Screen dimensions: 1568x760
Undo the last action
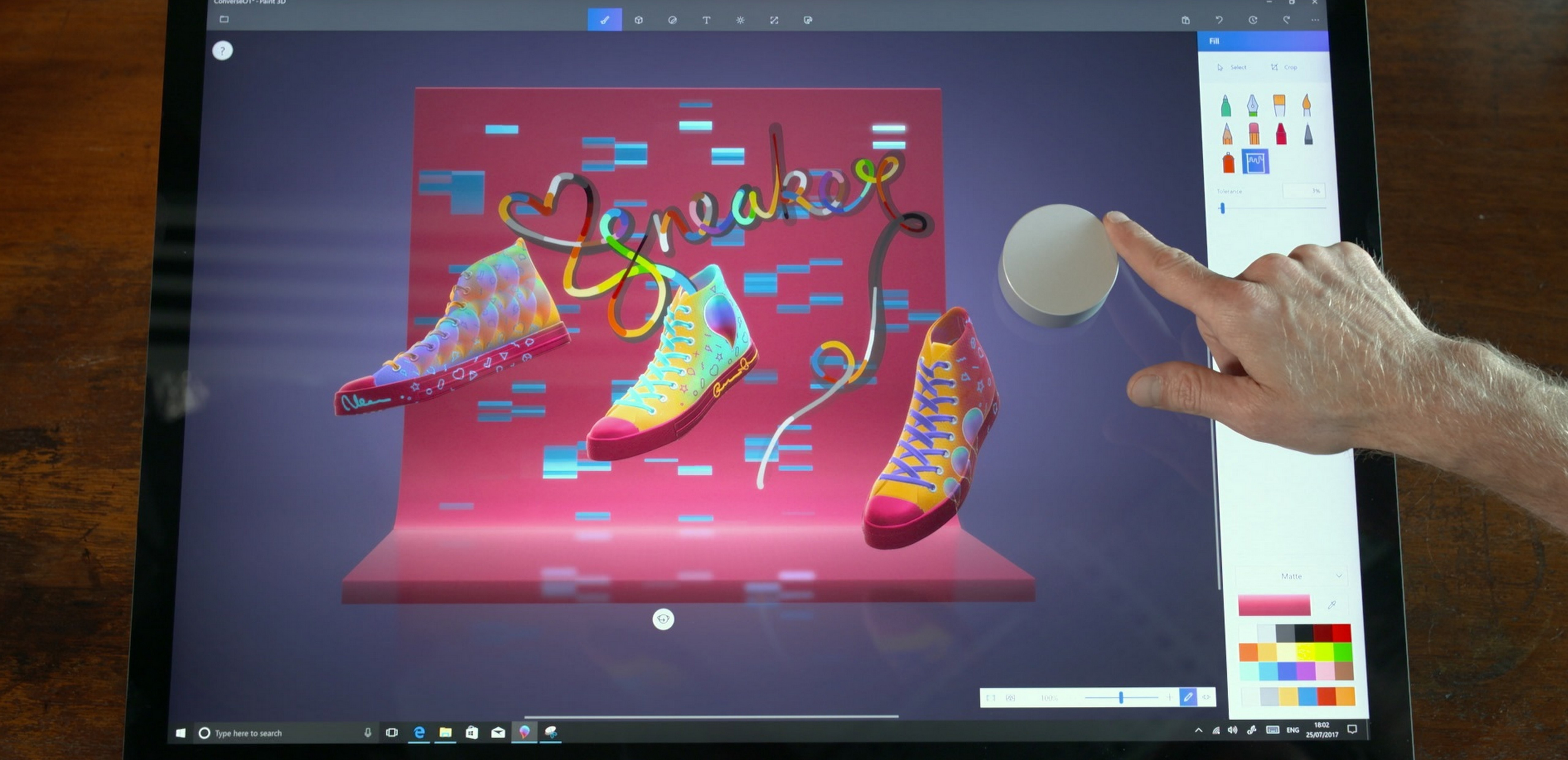tap(1219, 20)
